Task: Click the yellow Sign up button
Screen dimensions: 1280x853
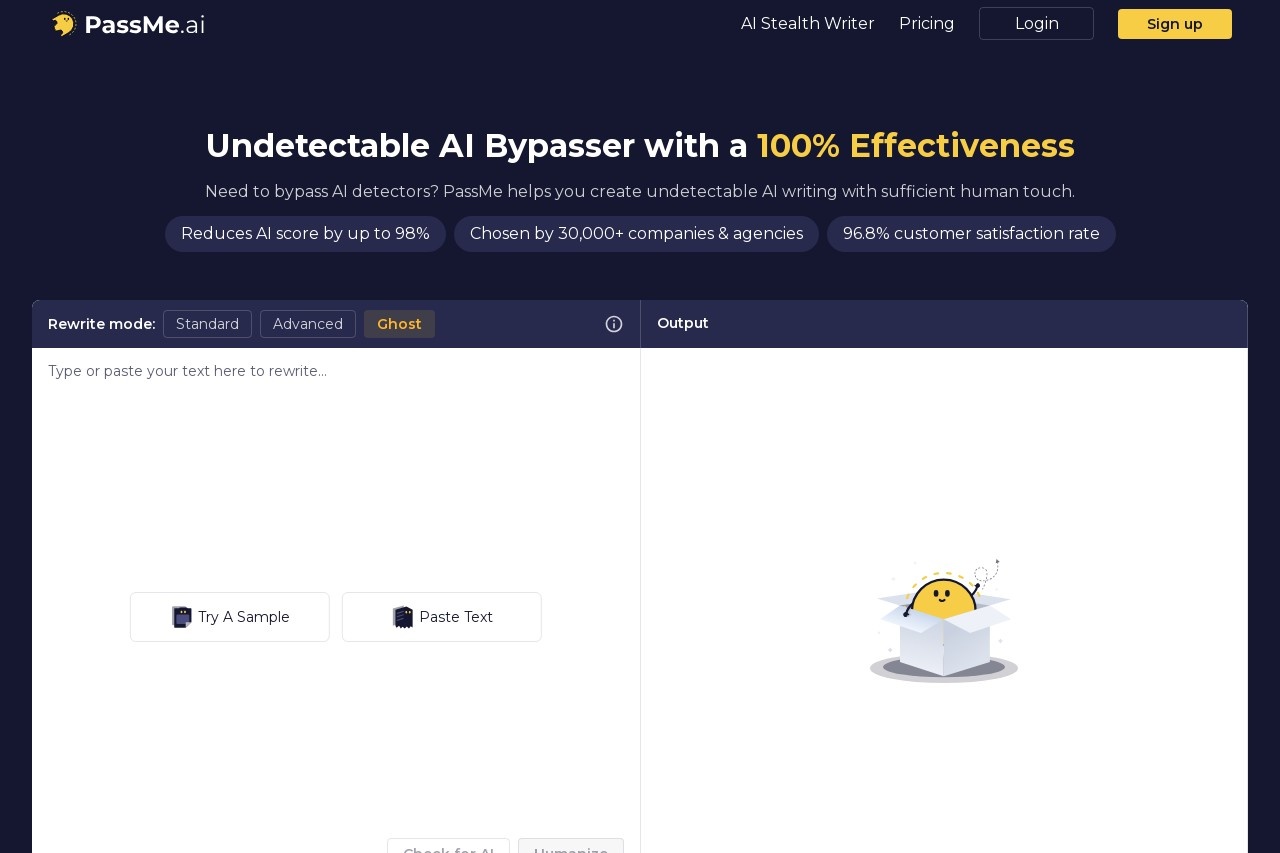Action: coord(1175,24)
